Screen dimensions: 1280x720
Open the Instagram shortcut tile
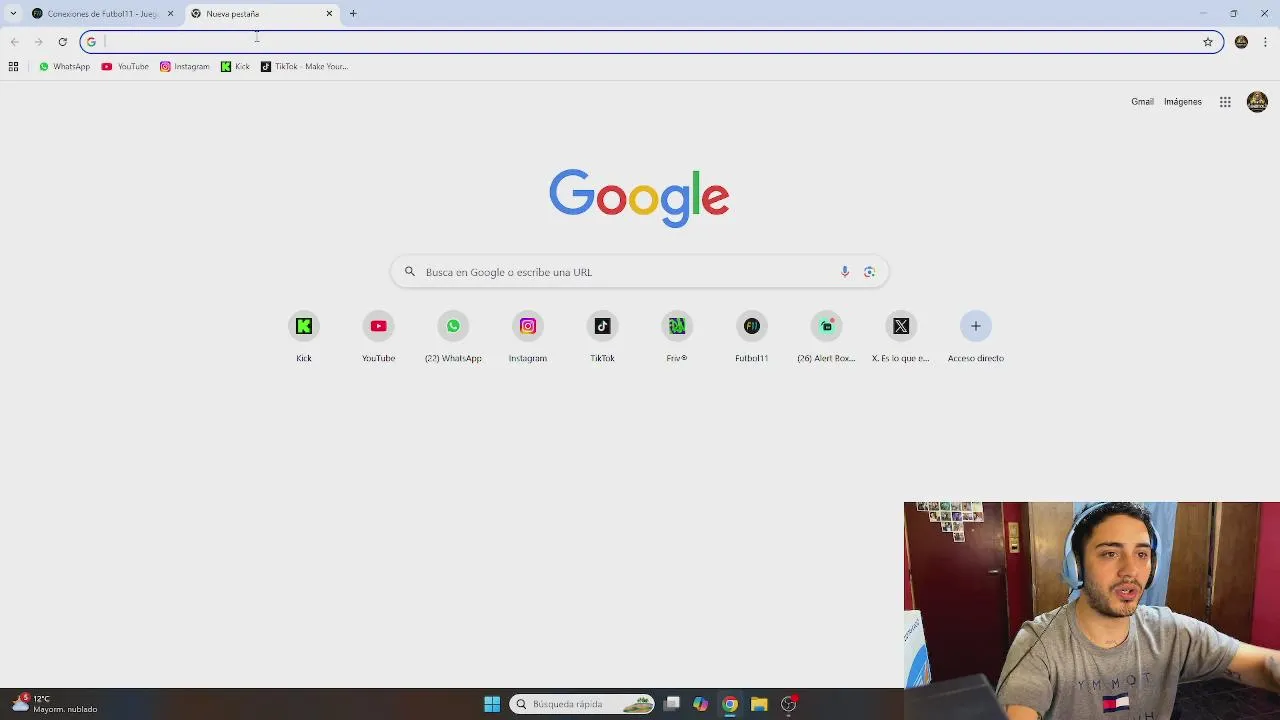click(x=528, y=338)
